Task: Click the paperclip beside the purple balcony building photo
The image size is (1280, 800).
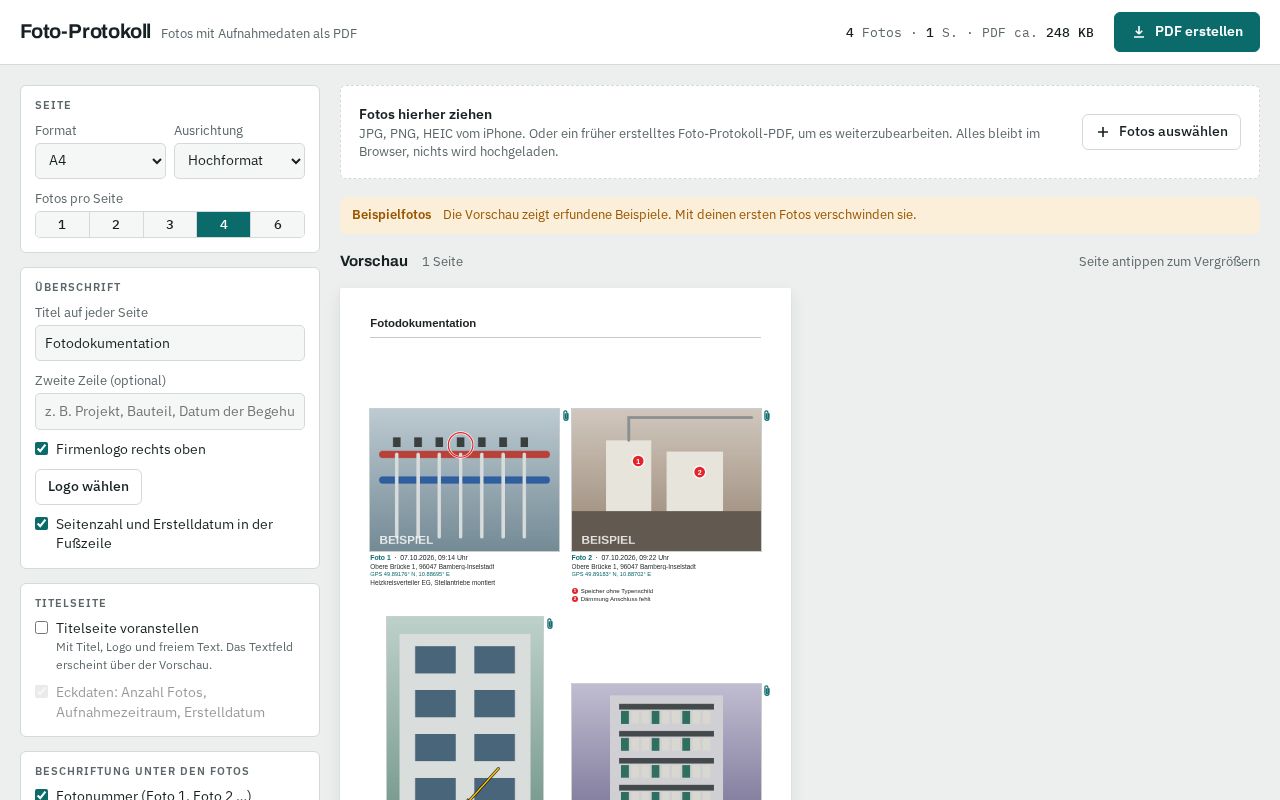Action: point(767,691)
